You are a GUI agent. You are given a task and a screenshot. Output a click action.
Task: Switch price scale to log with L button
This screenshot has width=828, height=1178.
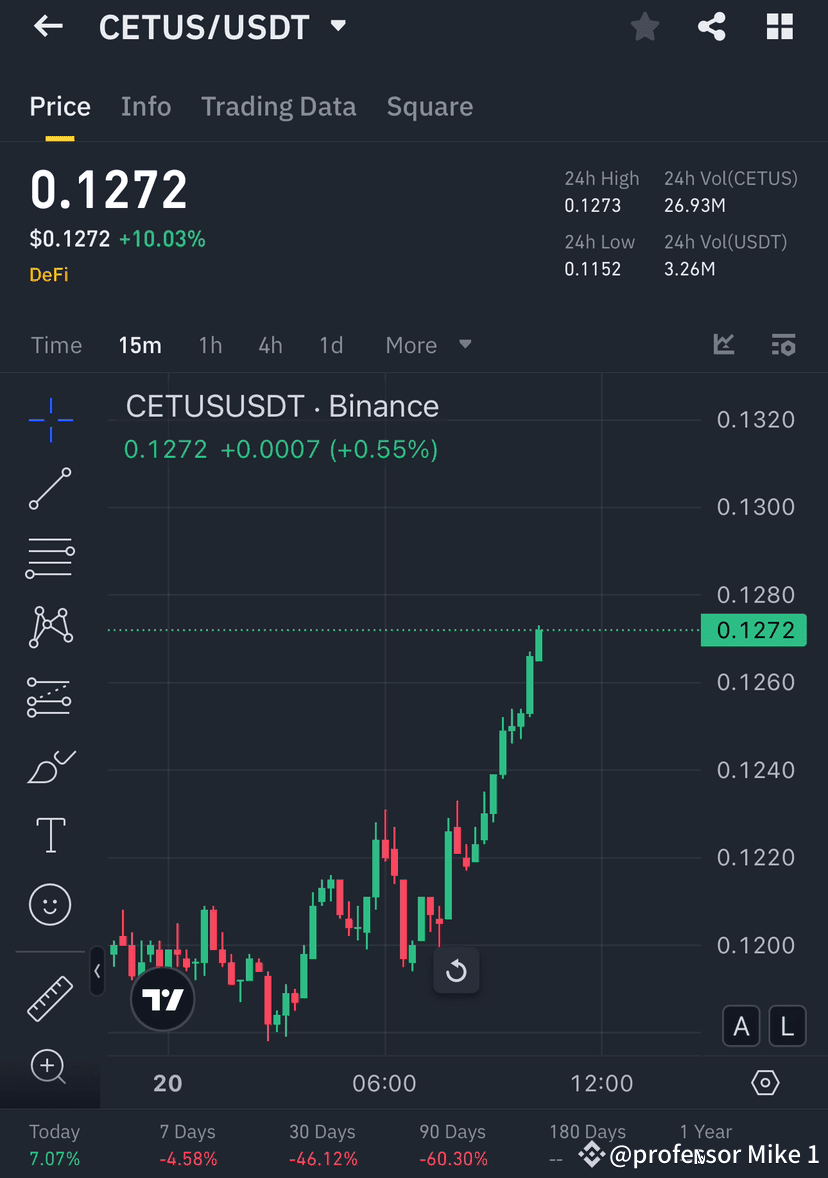click(787, 1025)
